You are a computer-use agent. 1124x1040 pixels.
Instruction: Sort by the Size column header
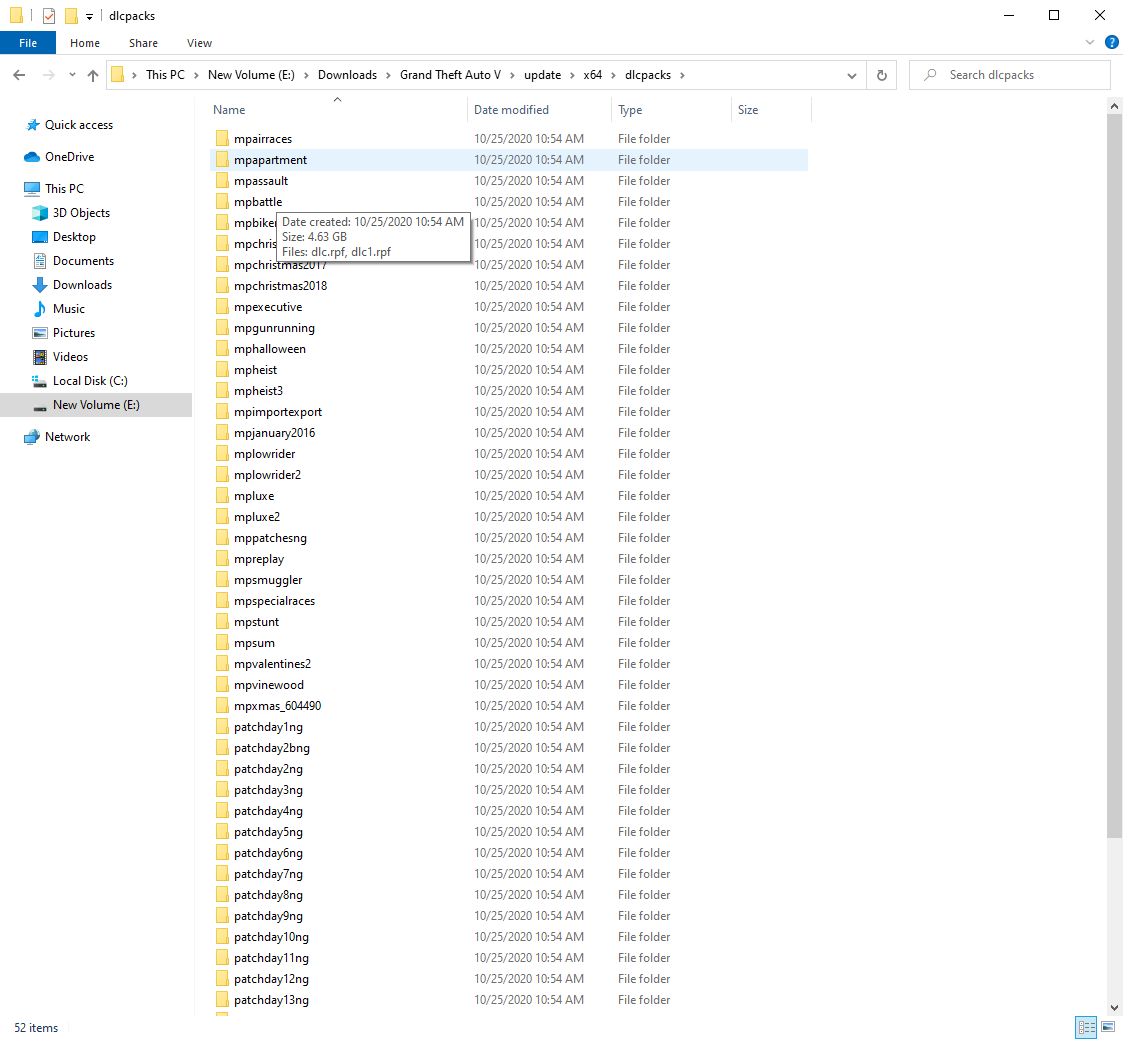pyautogui.click(x=771, y=110)
